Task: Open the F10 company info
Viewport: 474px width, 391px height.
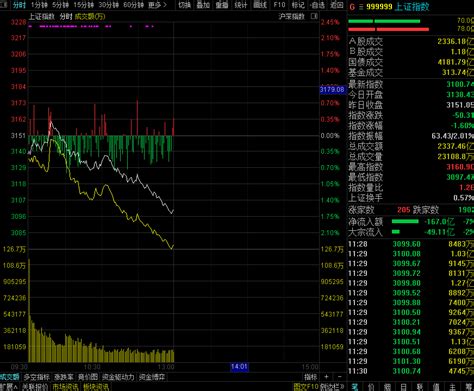Action: pos(279,5)
